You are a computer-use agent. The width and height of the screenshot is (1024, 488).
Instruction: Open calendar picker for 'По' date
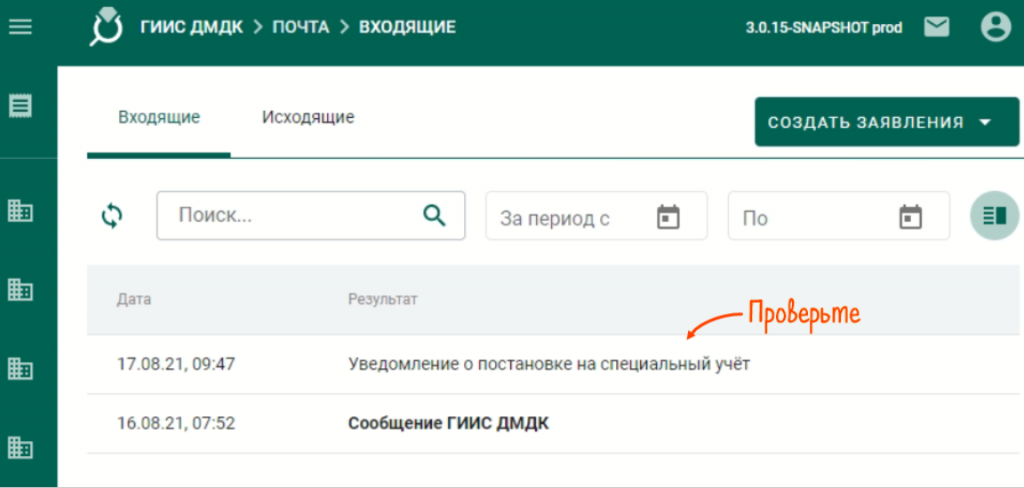pyautogui.click(x=910, y=217)
